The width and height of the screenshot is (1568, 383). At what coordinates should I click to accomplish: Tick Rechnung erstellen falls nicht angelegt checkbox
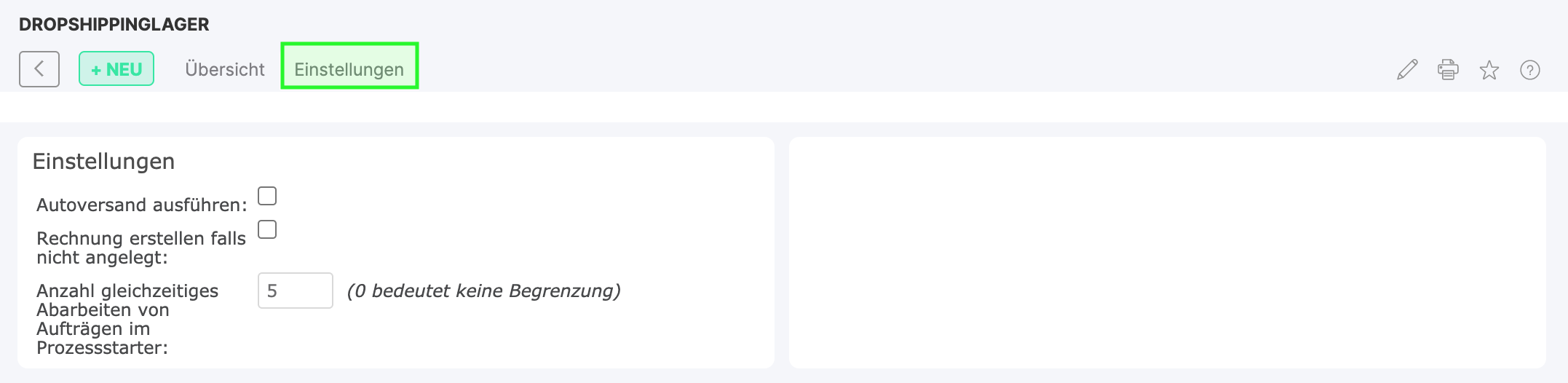[267, 229]
